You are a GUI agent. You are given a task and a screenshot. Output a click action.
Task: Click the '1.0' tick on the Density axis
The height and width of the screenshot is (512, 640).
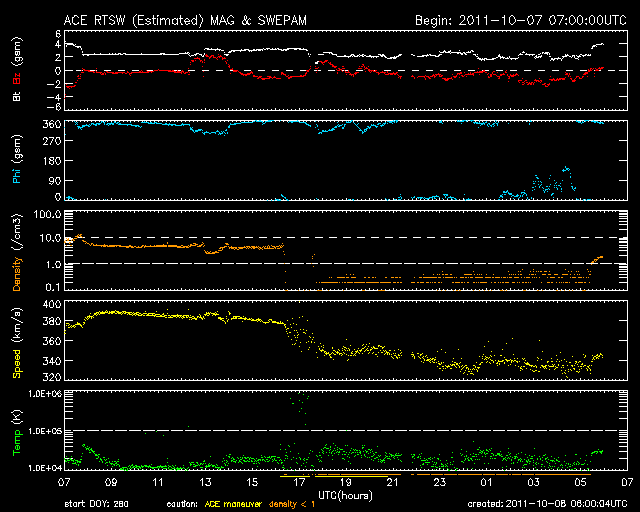[x=53, y=264]
